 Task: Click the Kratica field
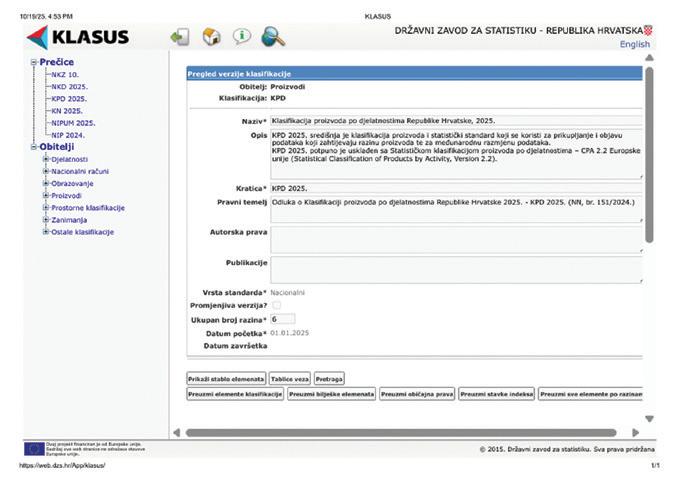pyautogui.click(x=456, y=188)
